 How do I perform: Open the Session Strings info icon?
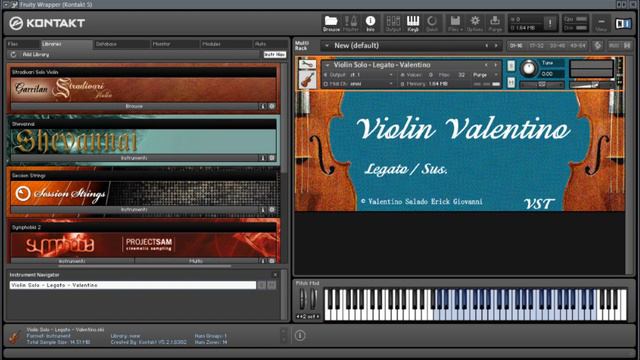tap(263, 209)
